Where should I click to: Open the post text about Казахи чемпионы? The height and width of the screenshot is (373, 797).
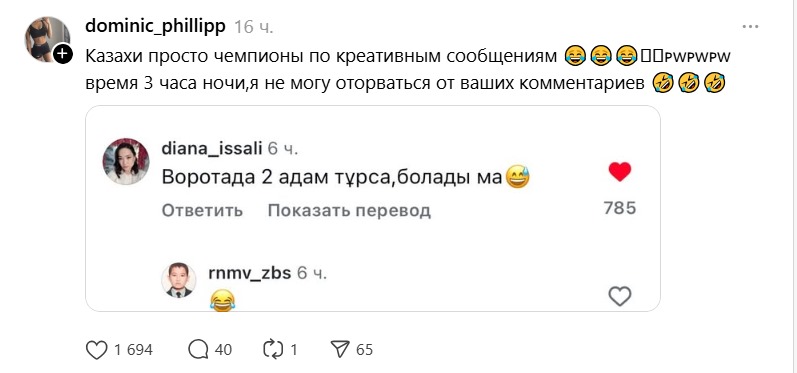click(x=408, y=70)
